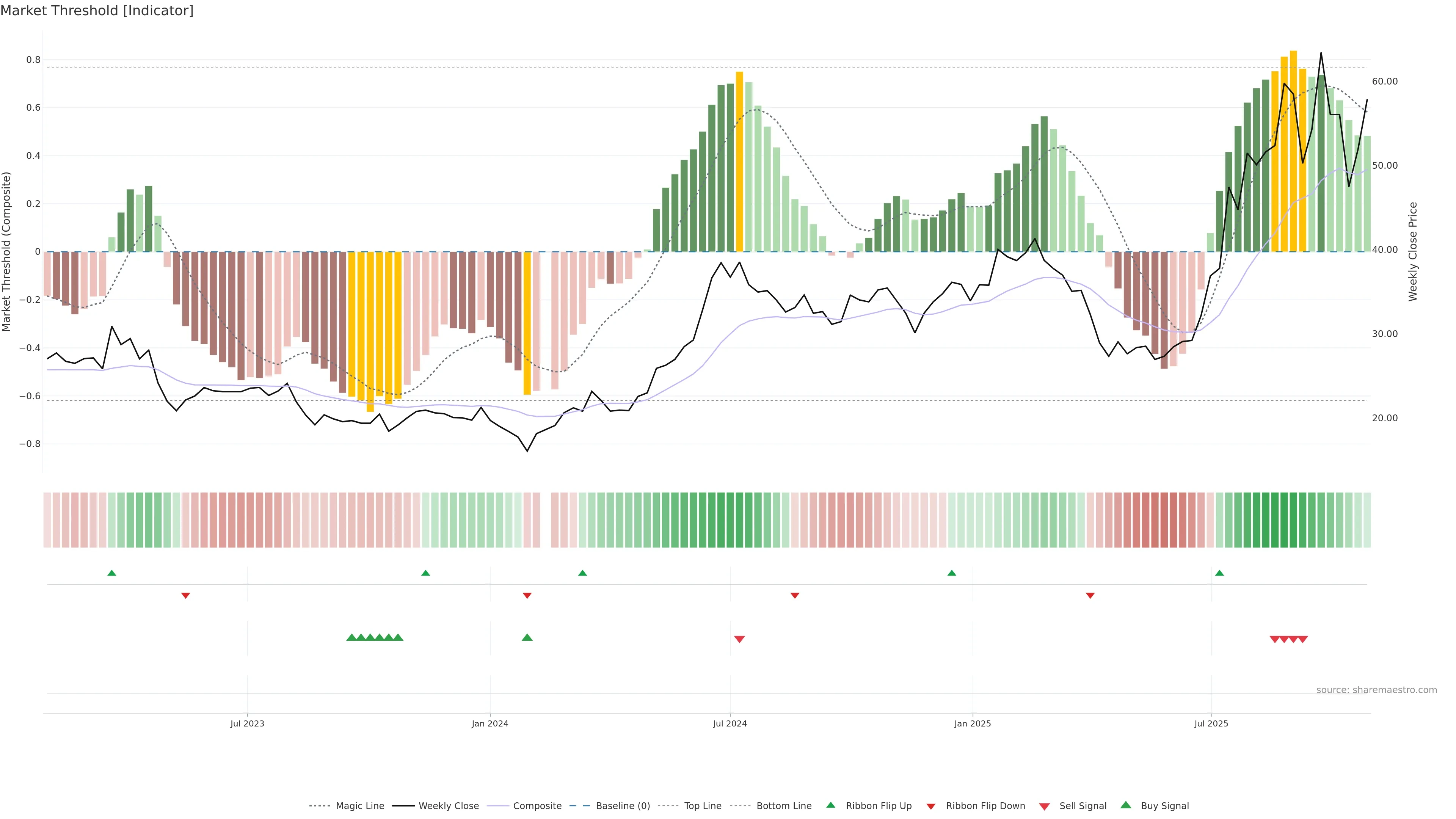Click the Jan 2025 x-axis label
Viewport: 1456px width, 819px height.
click(x=972, y=723)
